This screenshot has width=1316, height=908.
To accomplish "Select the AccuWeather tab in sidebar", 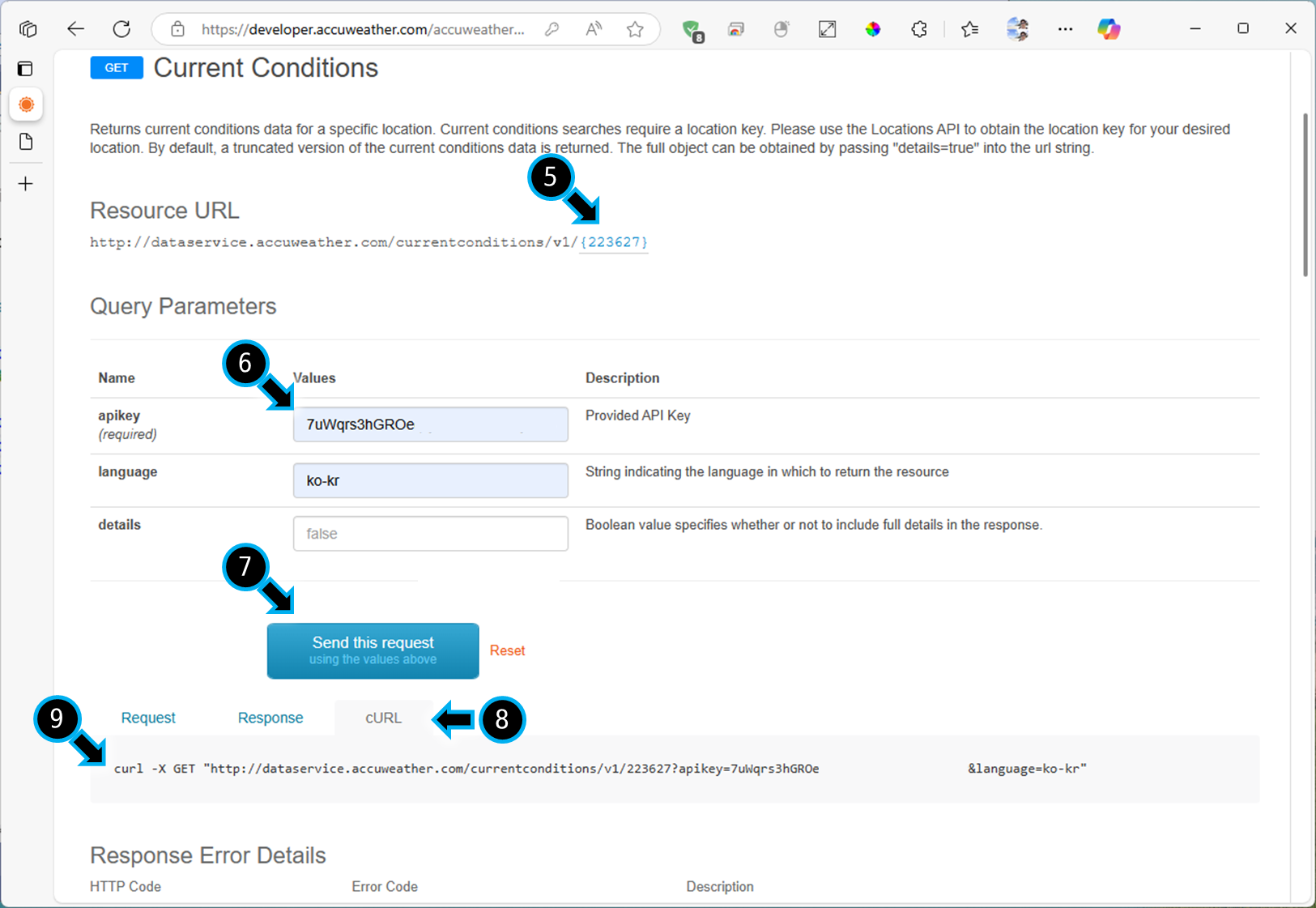I will [27, 104].
